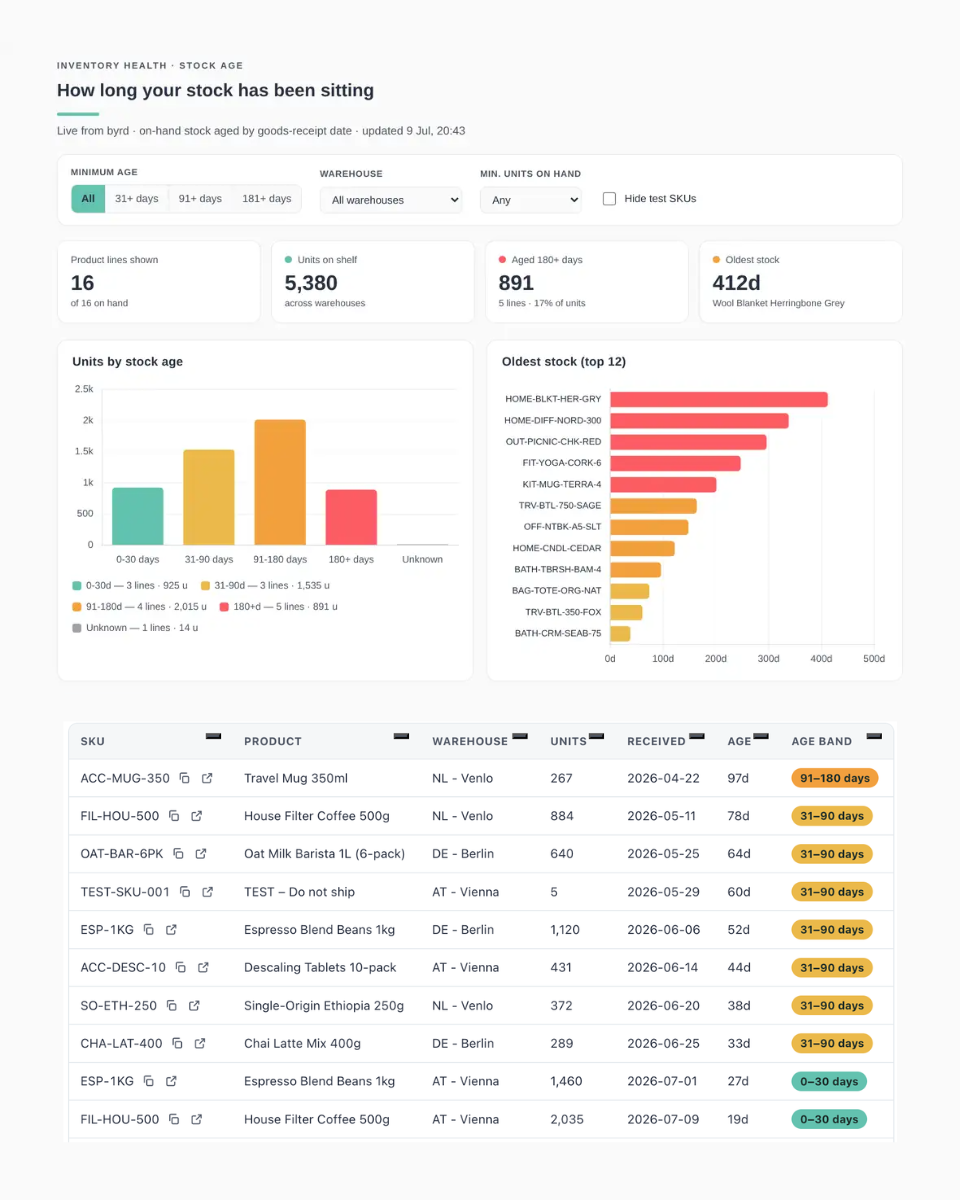Open ACC-DESC-10 external link icon
The height and width of the screenshot is (1200, 960).
coord(204,968)
